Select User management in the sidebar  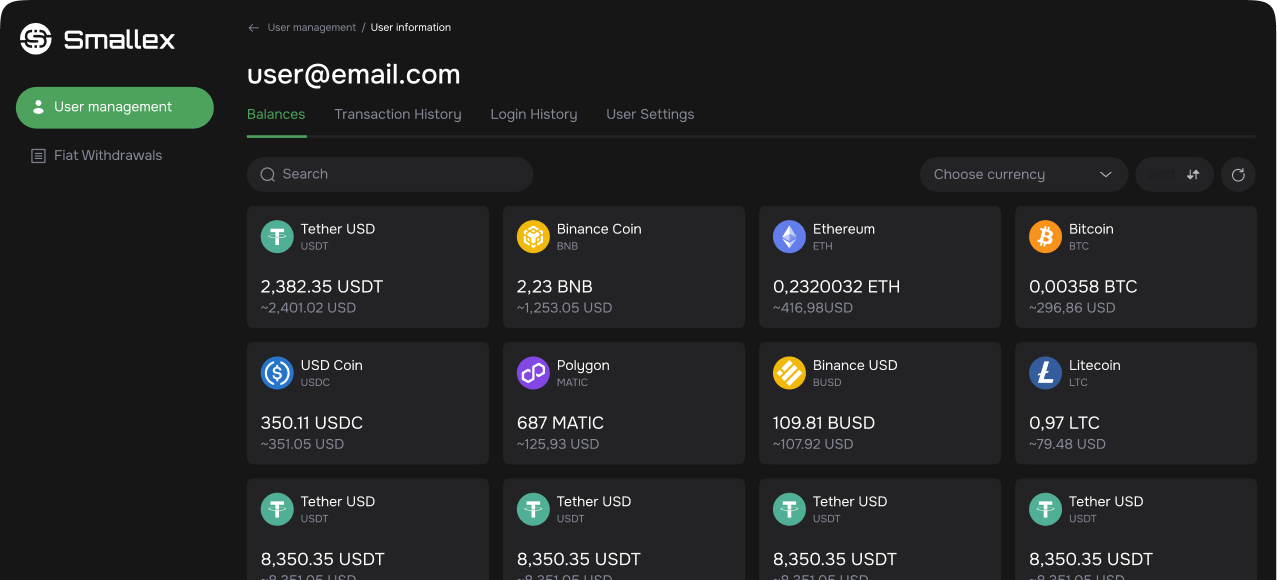[x=115, y=108]
